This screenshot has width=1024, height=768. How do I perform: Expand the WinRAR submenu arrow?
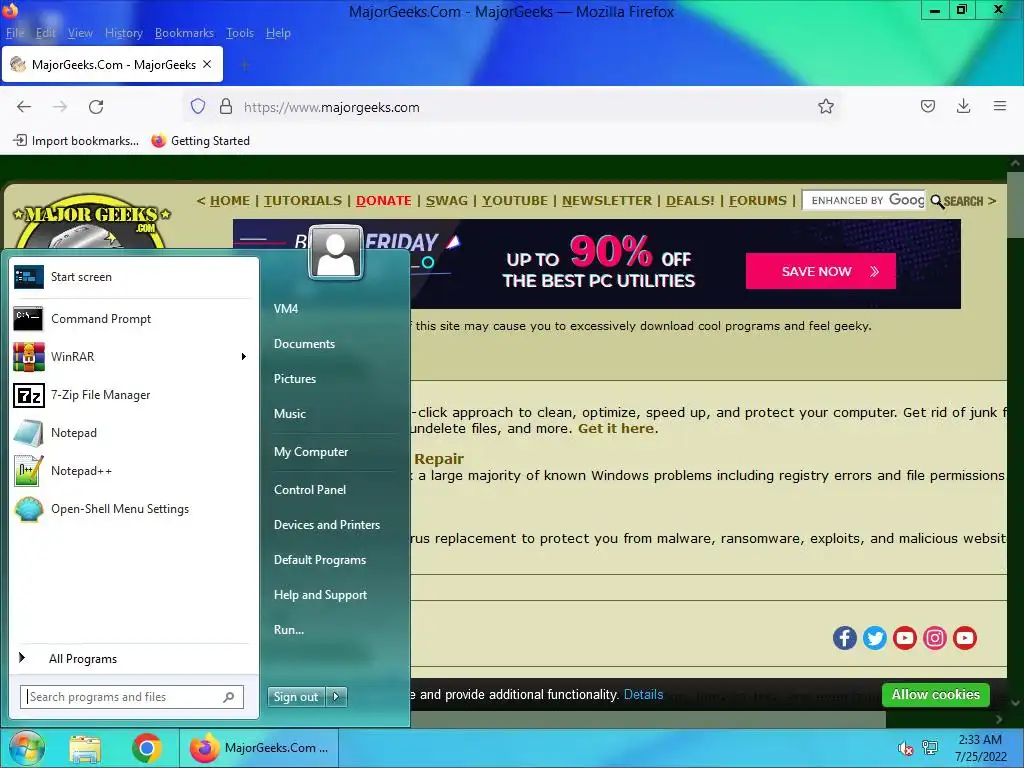tap(244, 357)
